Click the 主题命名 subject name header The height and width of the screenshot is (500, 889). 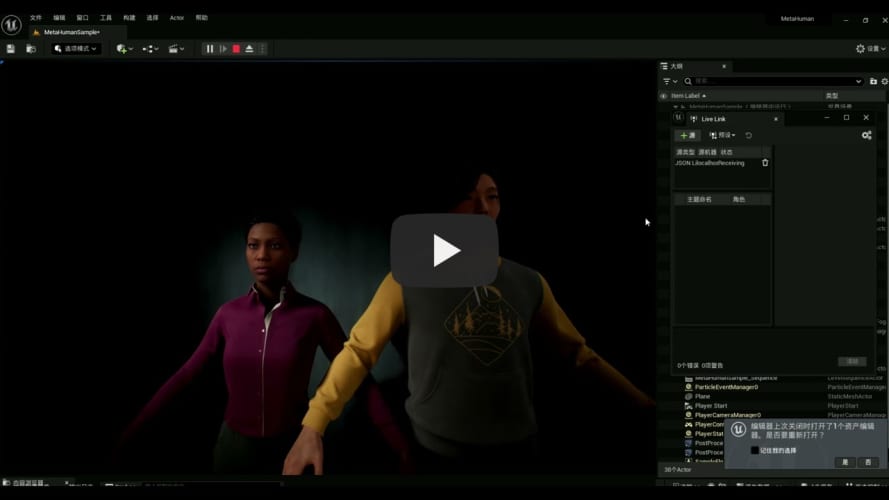pyautogui.click(x=699, y=200)
